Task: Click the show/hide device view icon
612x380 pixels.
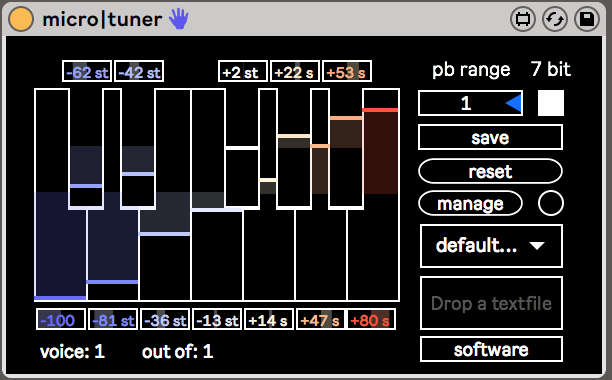Action: tap(523, 19)
